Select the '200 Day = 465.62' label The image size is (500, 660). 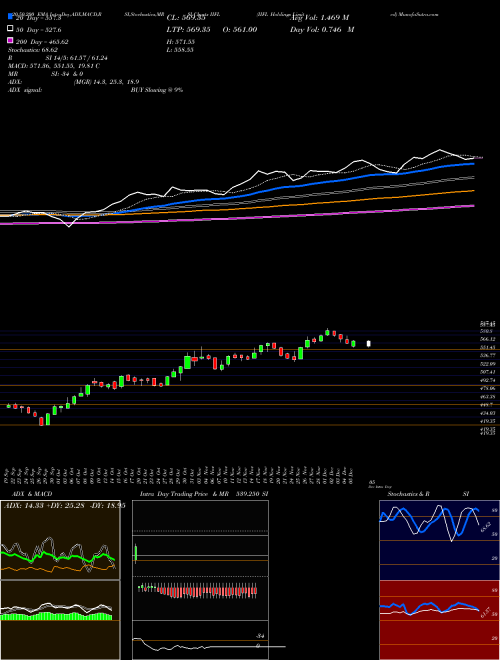click(x=42, y=42)
